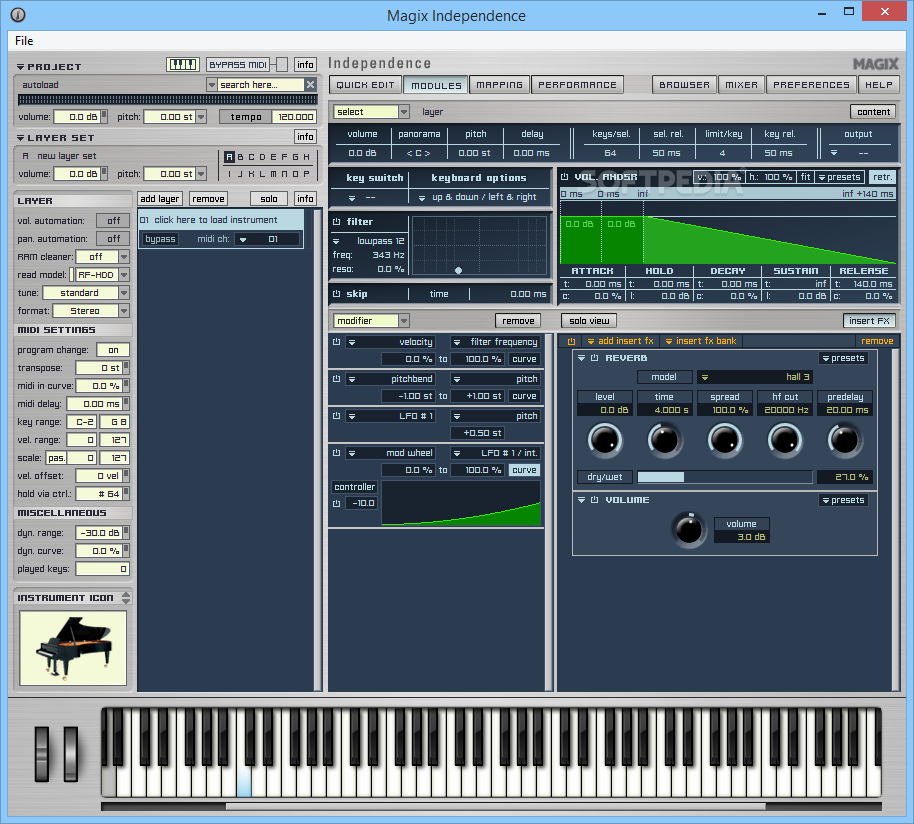Toggle program change on button
The image size is (914, 824).
(x=113, y=350)
